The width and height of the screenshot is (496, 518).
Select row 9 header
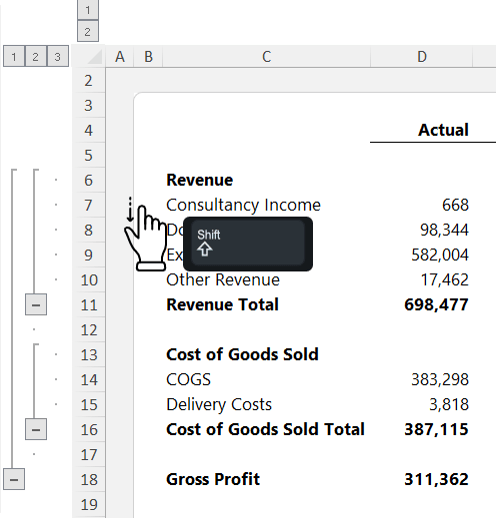(89, 255)
